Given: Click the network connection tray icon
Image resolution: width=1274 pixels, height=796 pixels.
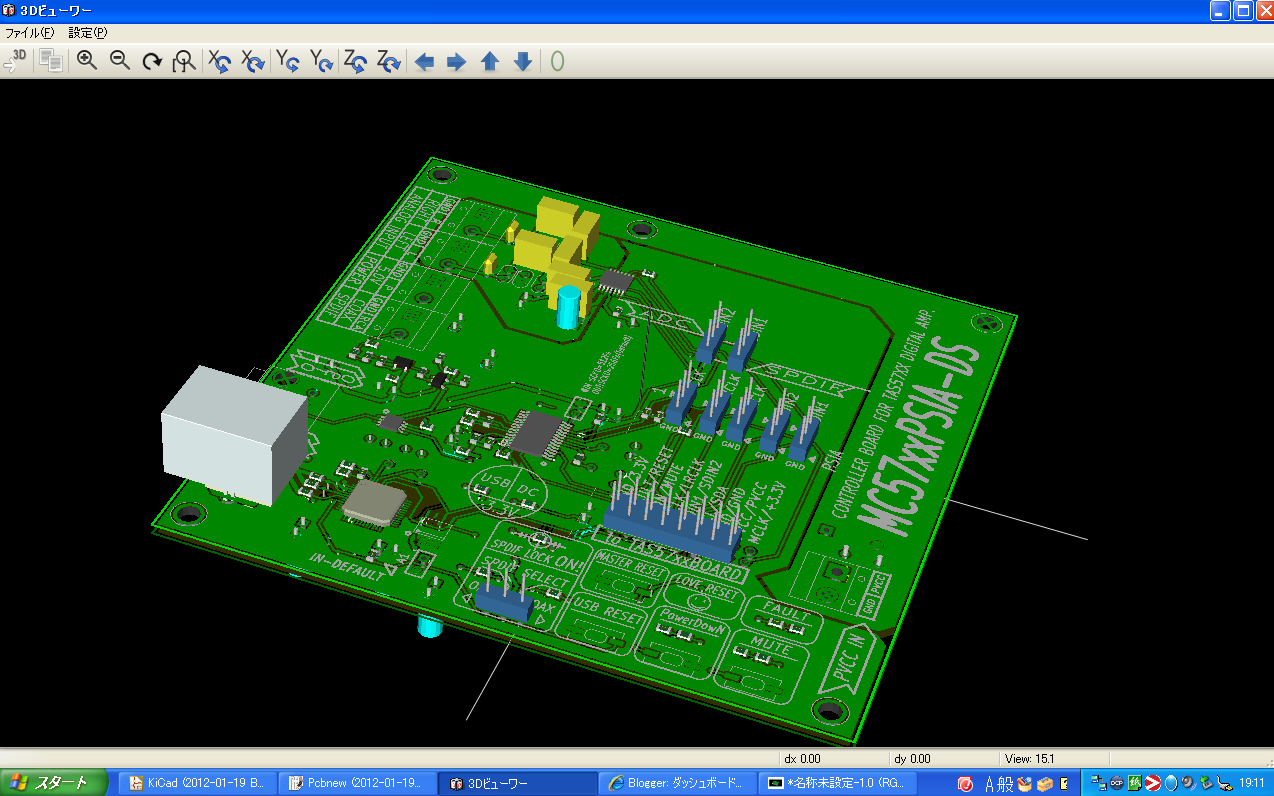Looking at the screenshot, I should click(x=1097, y=783).
